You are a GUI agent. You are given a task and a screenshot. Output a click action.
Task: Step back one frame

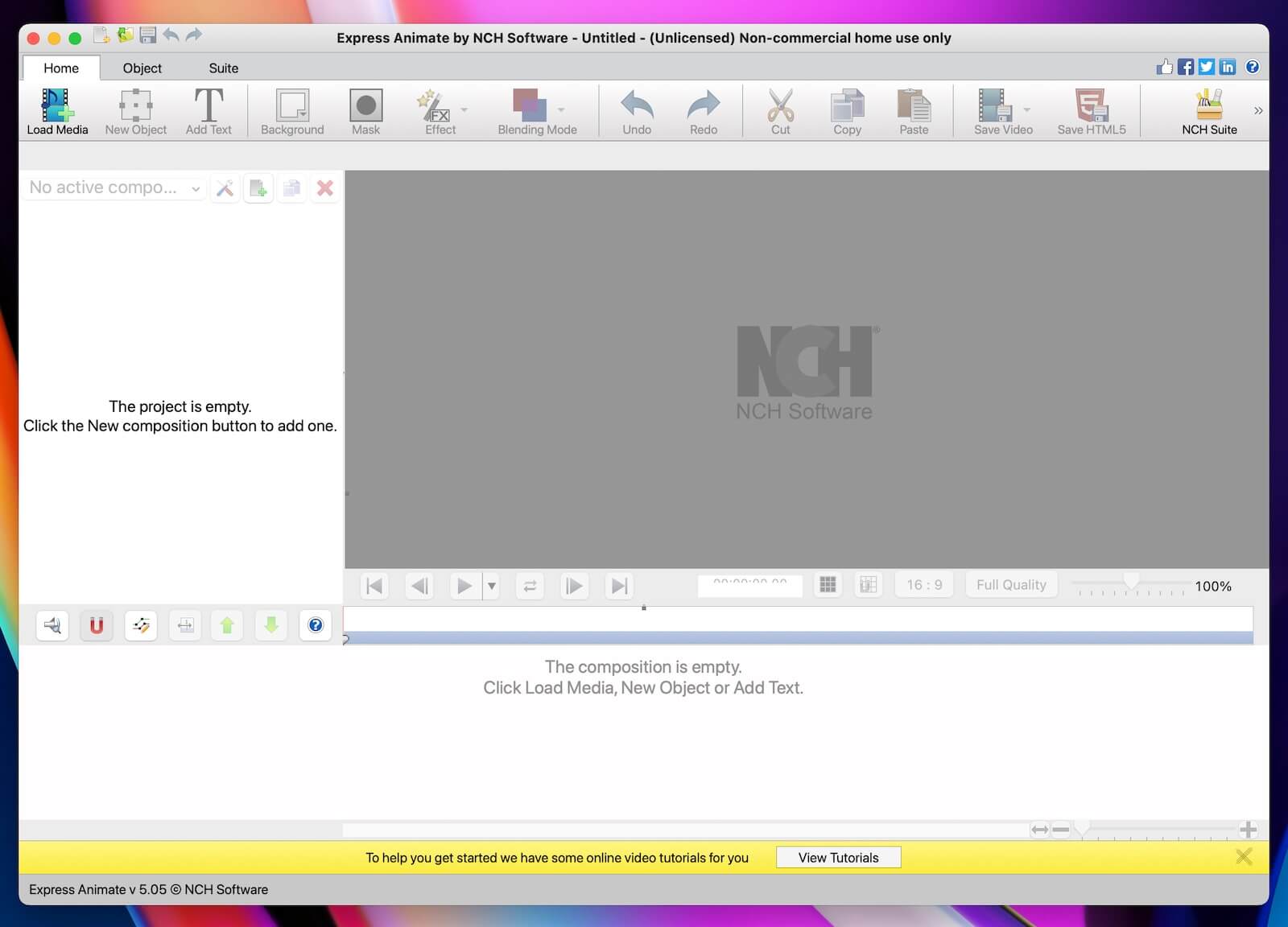tap(419, 586)
